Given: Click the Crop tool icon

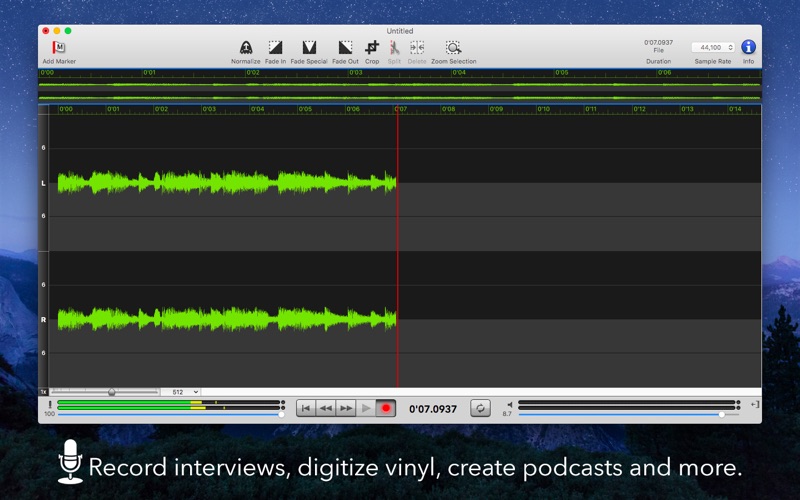Looking at the screenshot, I should [372, 48].
